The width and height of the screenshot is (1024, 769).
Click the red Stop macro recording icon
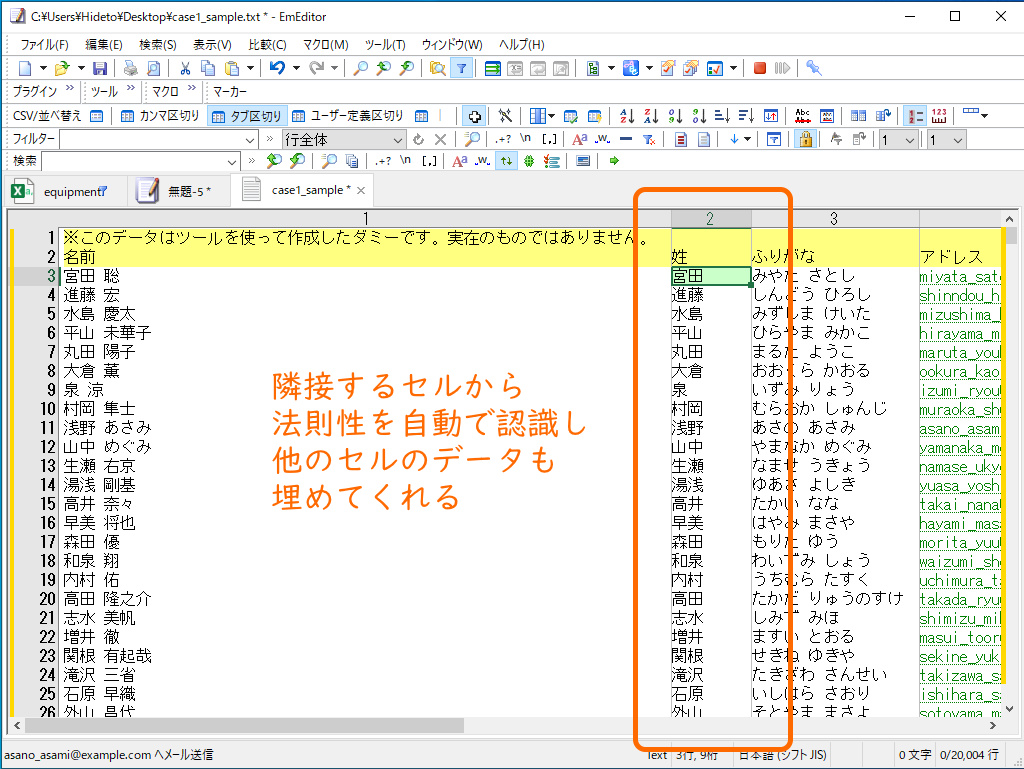760,68
